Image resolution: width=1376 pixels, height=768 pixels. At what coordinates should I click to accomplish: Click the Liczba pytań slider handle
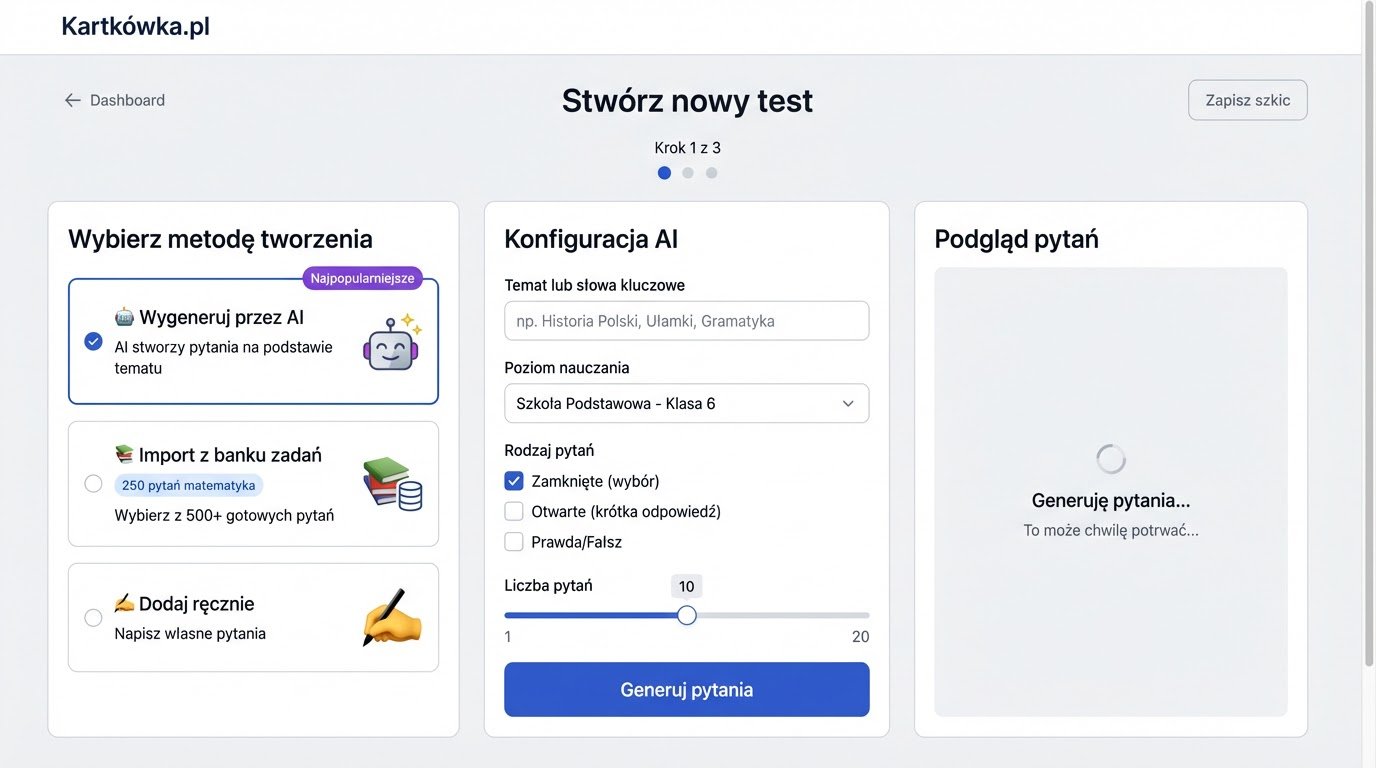686,615
